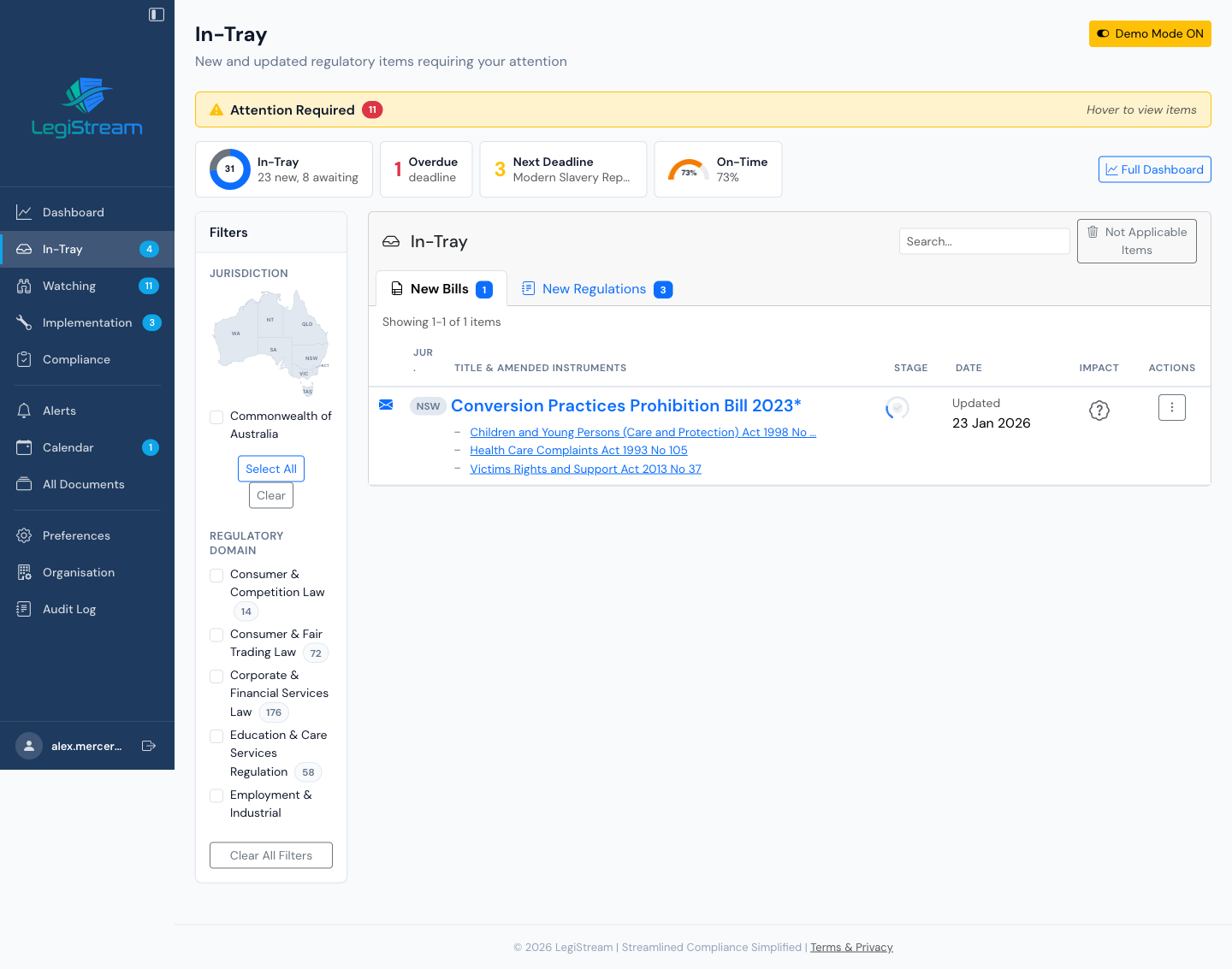Click the Full Dashboard button
The image size is (1232, 969).
coord(1154,169)
